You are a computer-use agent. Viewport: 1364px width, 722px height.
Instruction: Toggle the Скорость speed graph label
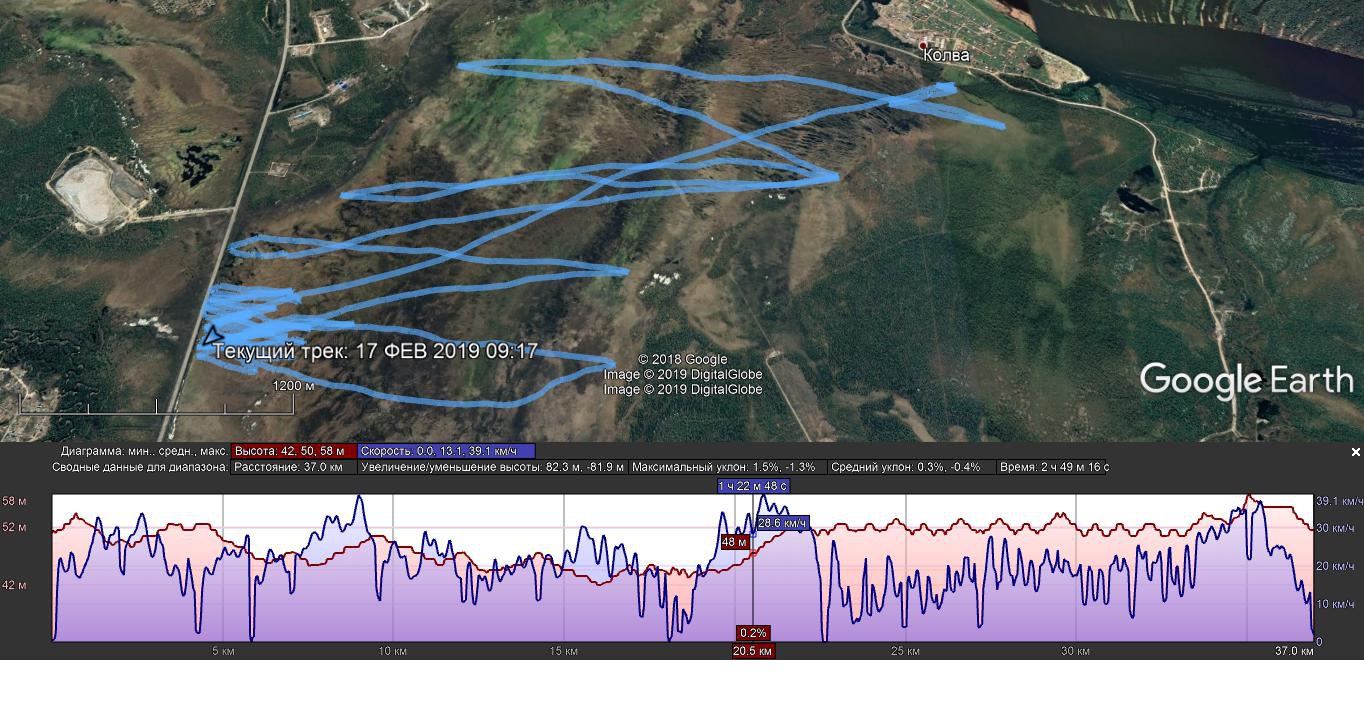445,451
